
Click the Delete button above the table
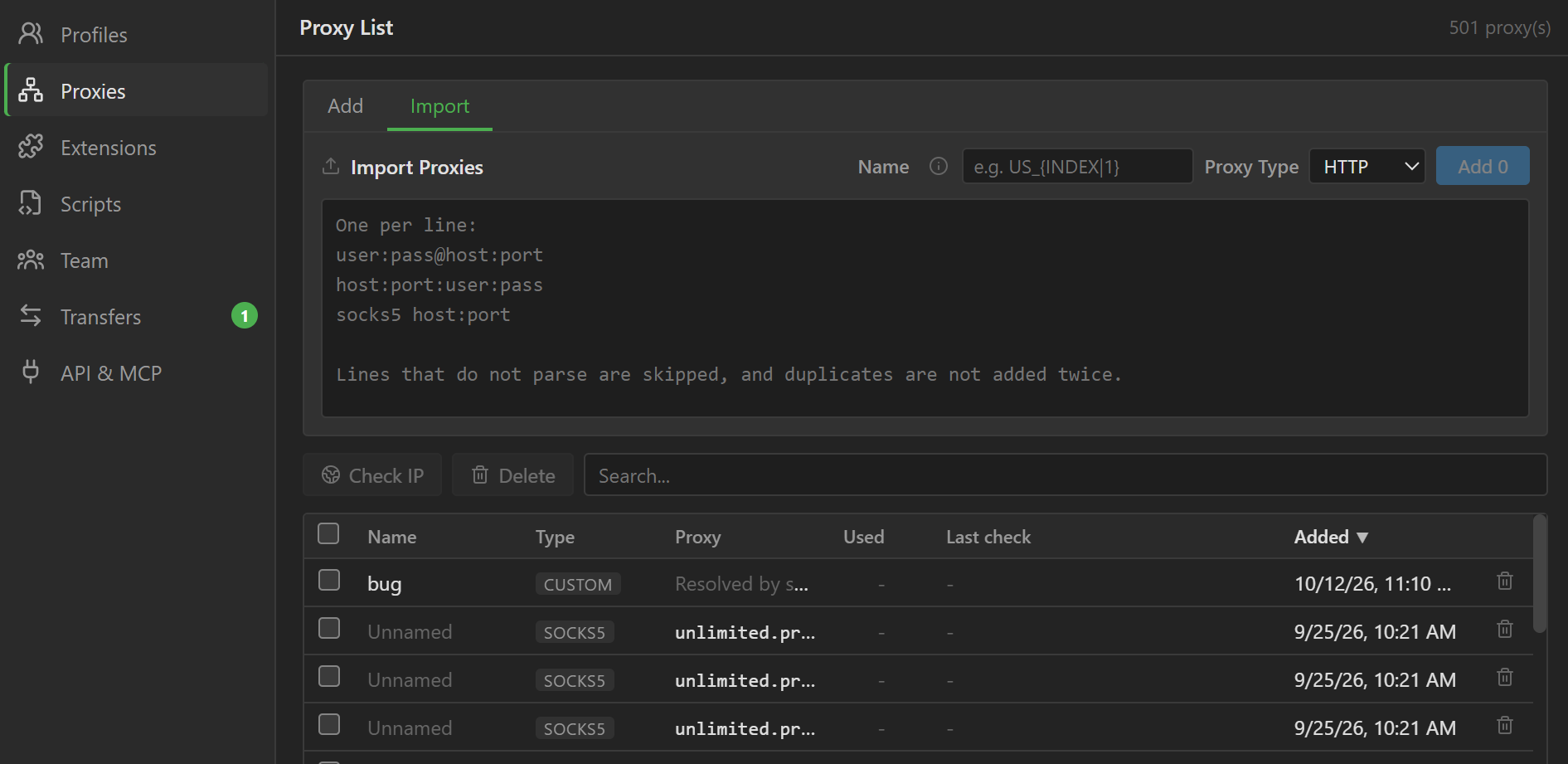point(512,475)
